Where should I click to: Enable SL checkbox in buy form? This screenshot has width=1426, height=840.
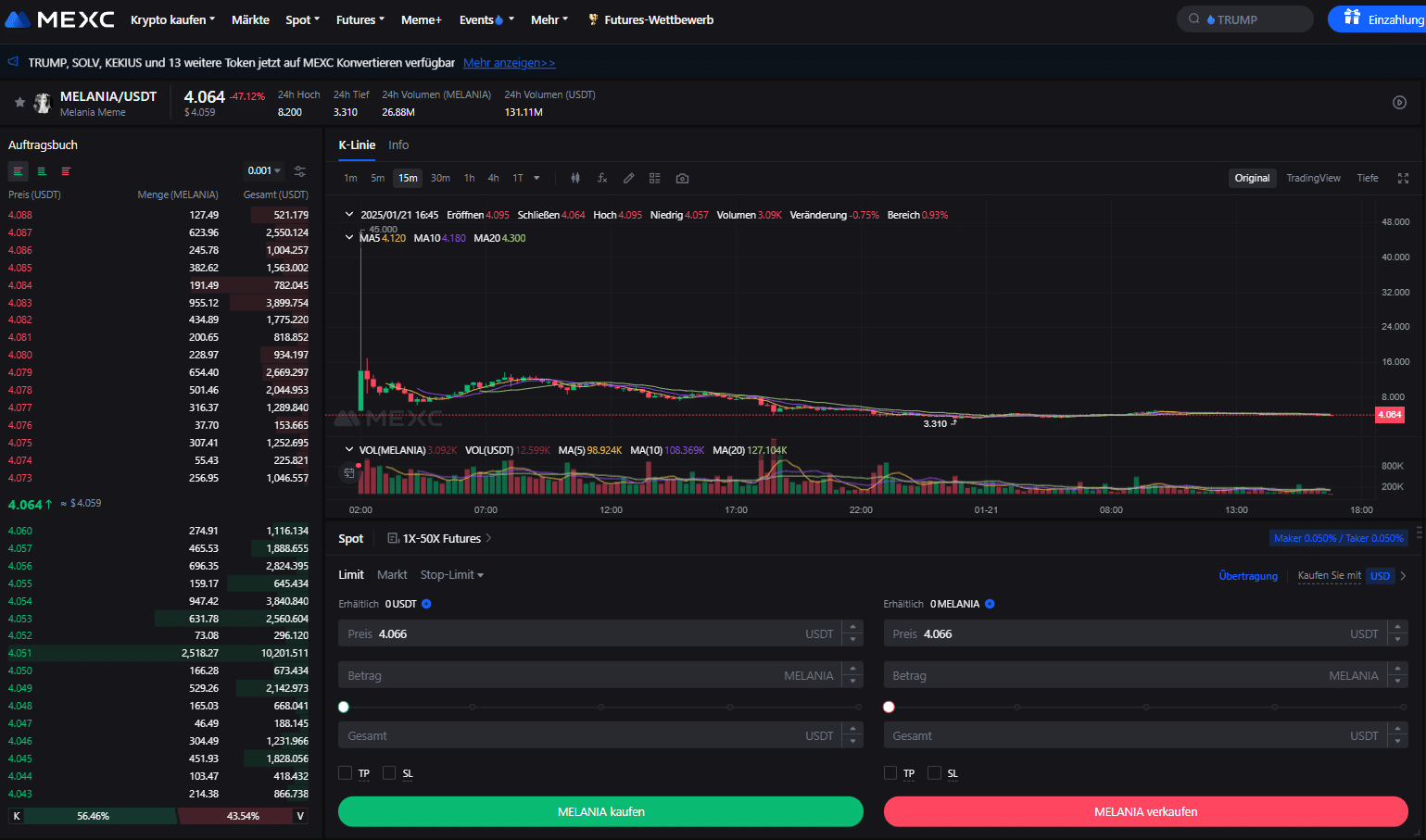click(x=389, y=773)
